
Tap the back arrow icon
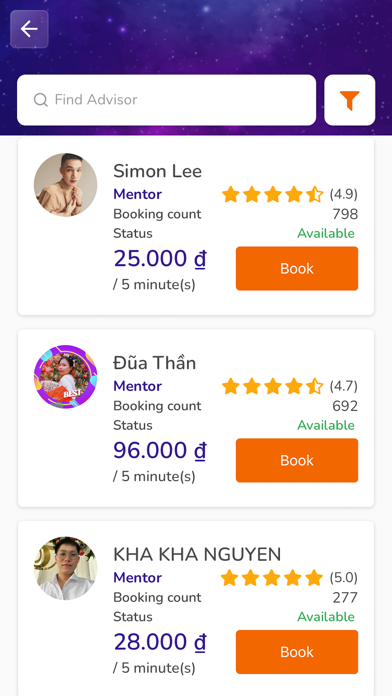(29, 29)
